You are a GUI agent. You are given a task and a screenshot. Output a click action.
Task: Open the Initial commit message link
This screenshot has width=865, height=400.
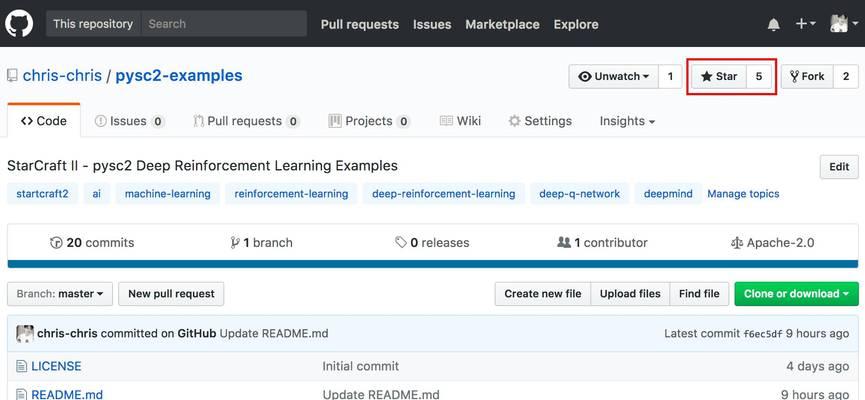pyautogui.click(x=361, y=366)
